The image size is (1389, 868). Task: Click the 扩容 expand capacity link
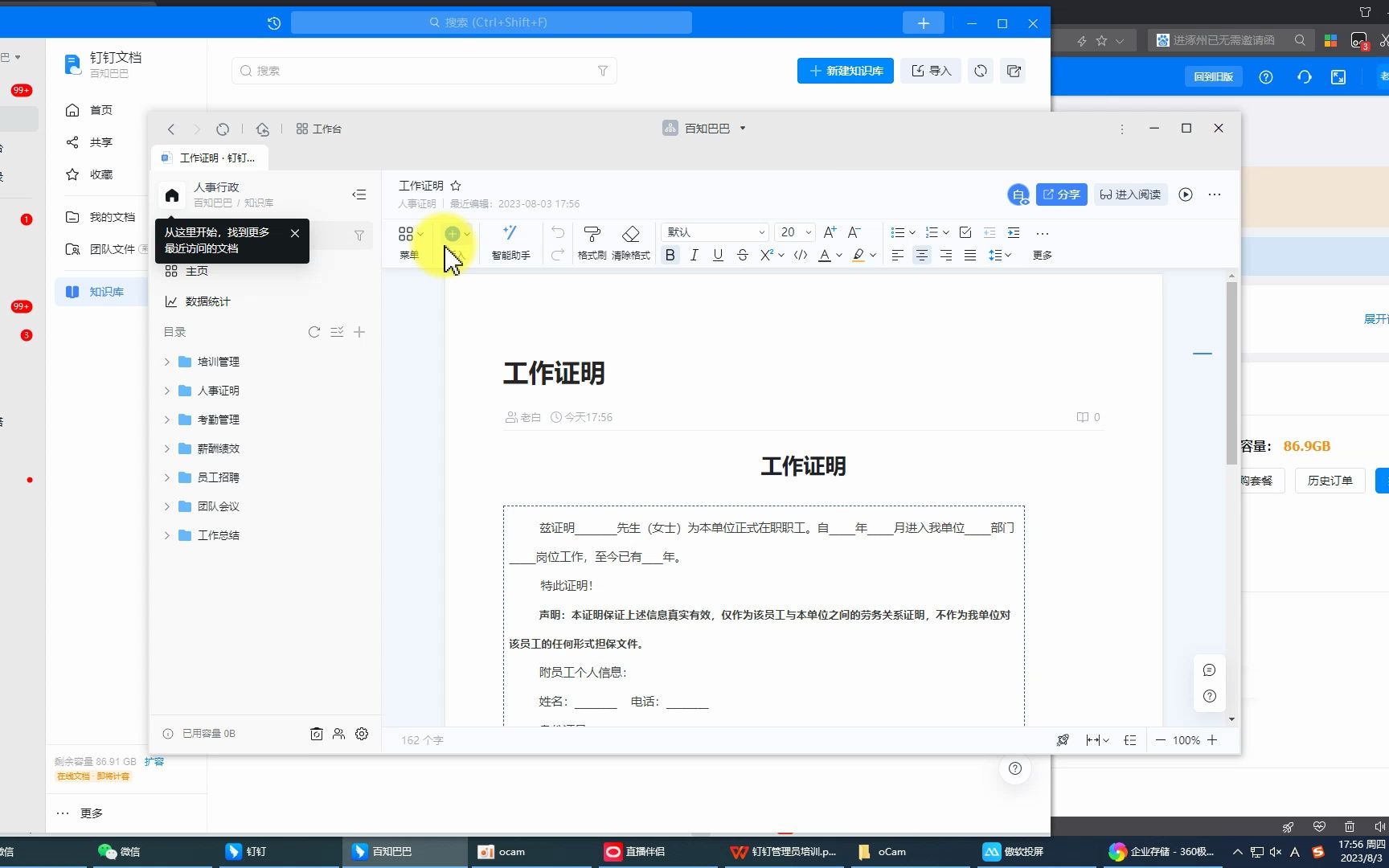[x=154, y=761]
